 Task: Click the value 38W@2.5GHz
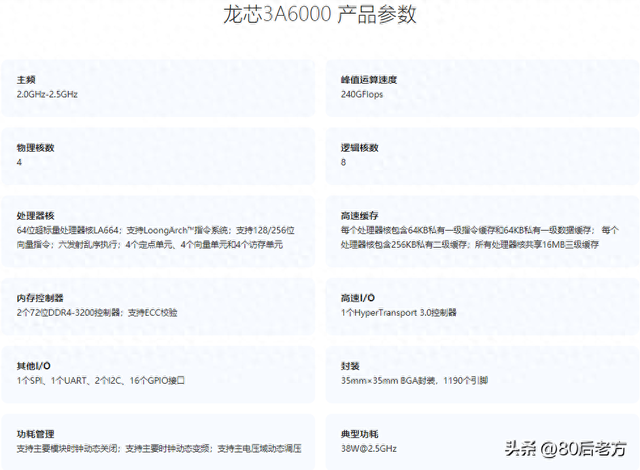pyautogui.click(x=369, y=449)
